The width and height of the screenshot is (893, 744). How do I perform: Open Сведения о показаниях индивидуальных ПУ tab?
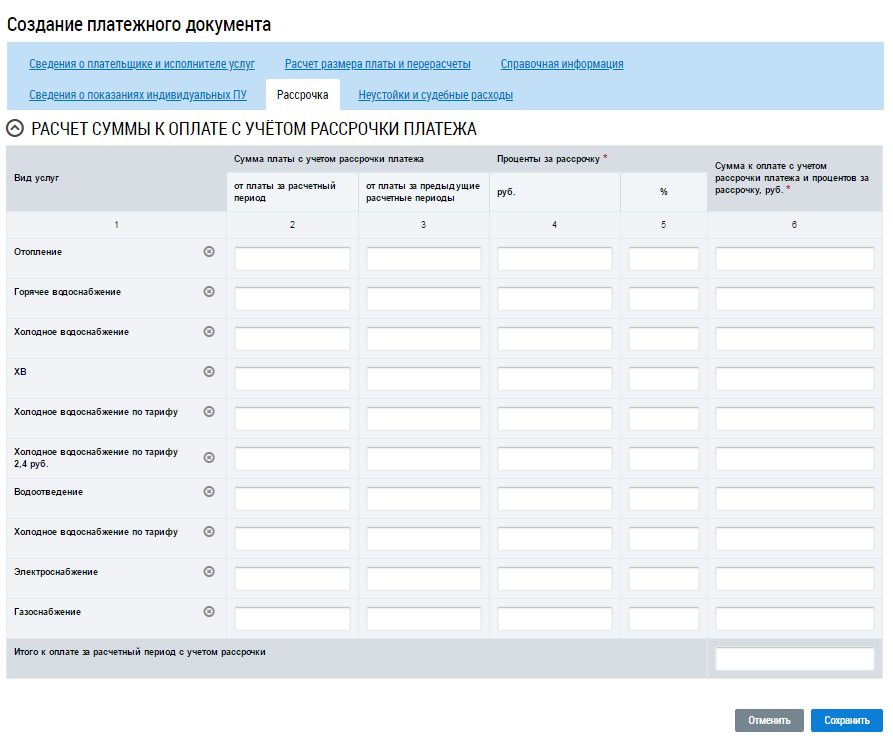(137, 96)
